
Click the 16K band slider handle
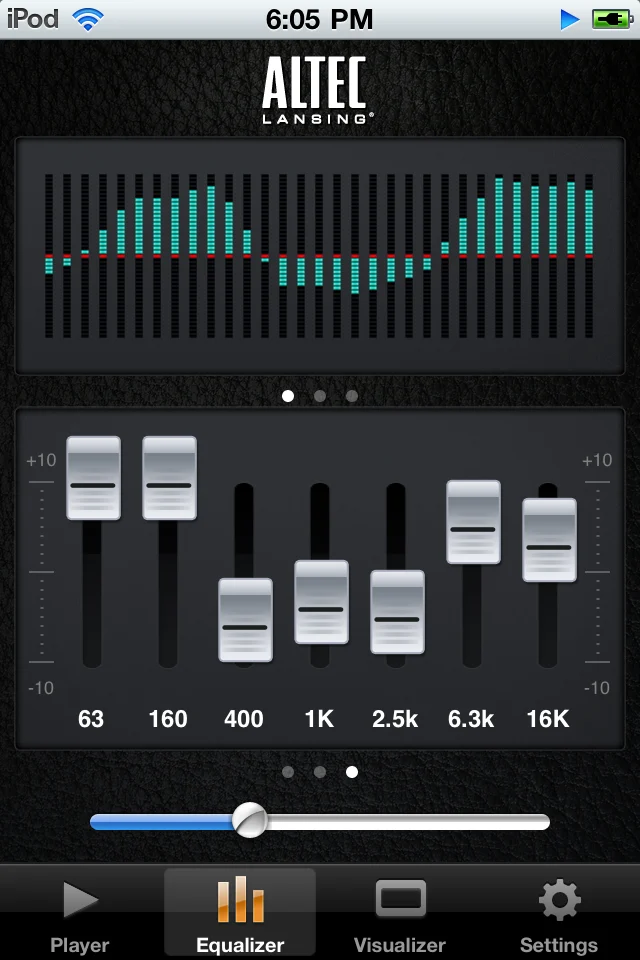[x=549, y=540]
